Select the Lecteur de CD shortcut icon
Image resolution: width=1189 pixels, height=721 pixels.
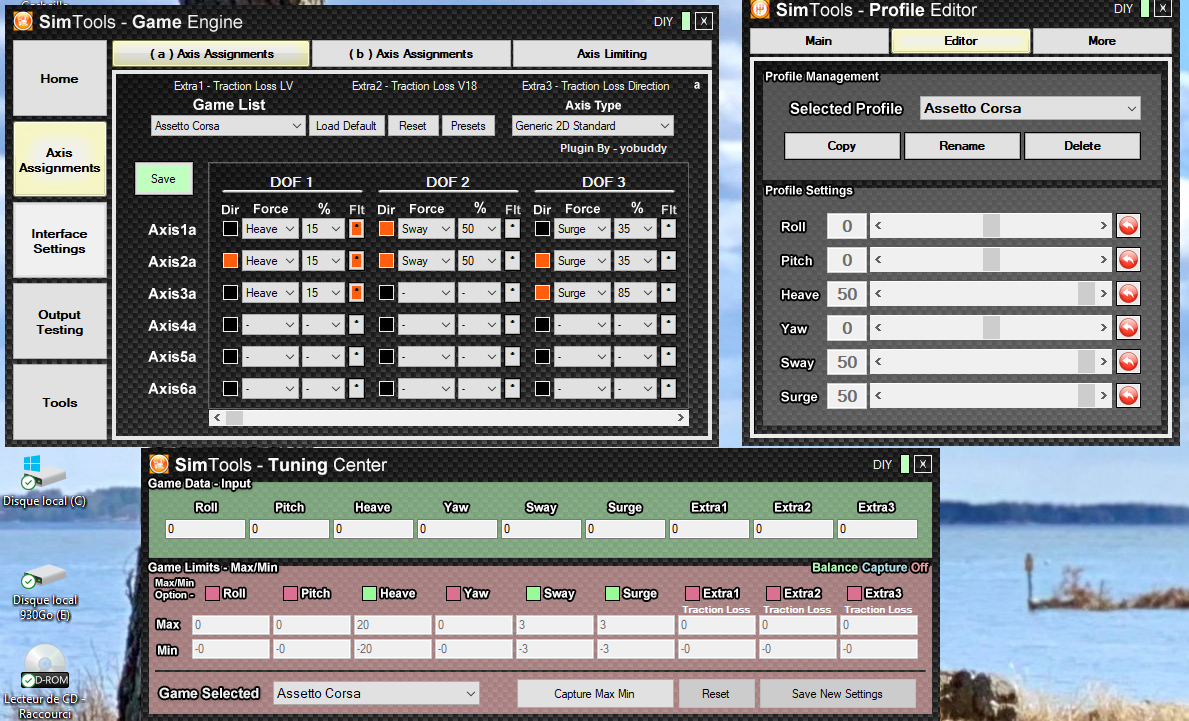click(x=45, y=682)
